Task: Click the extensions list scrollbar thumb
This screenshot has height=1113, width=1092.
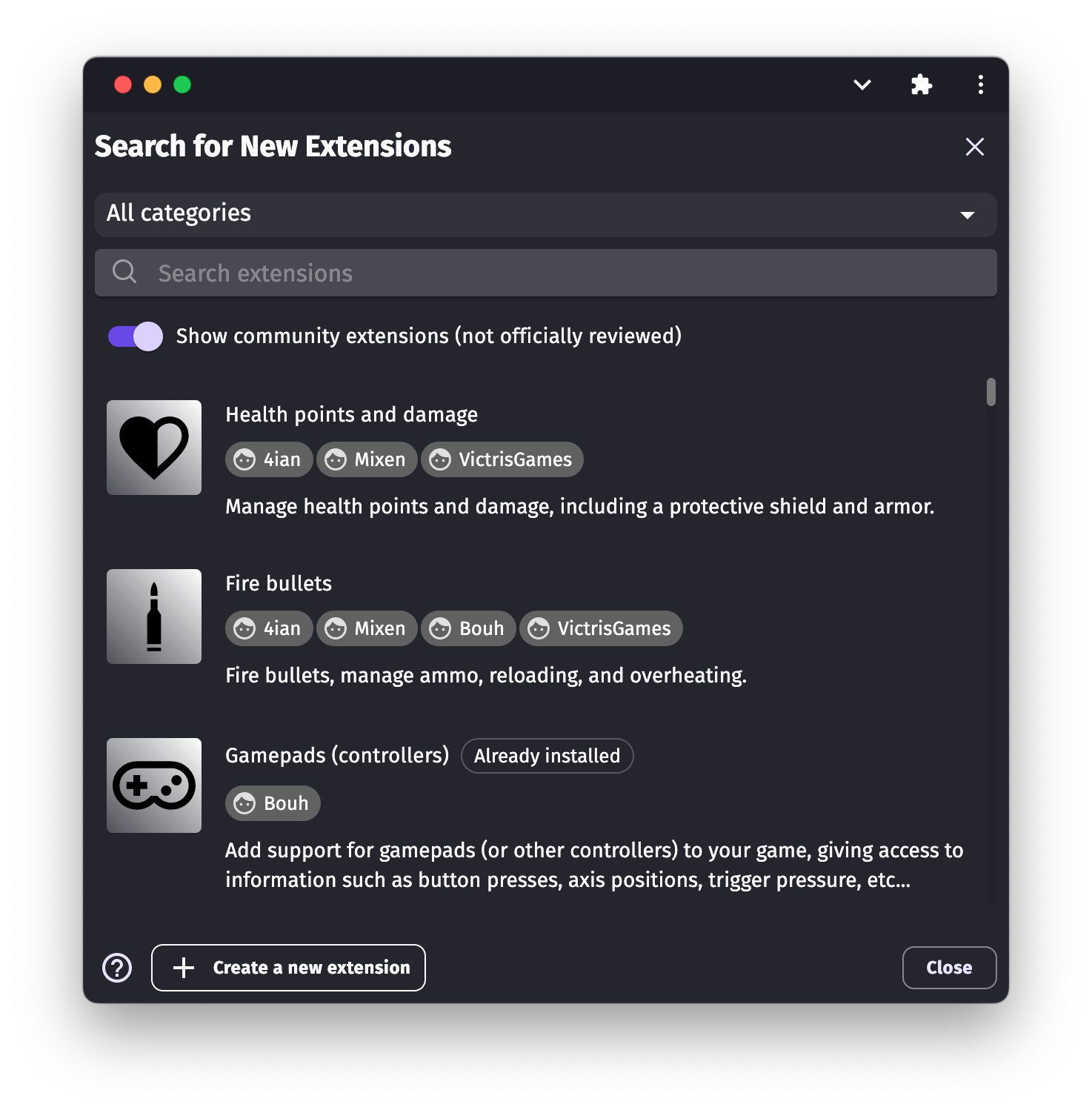Action: point(991,392)
